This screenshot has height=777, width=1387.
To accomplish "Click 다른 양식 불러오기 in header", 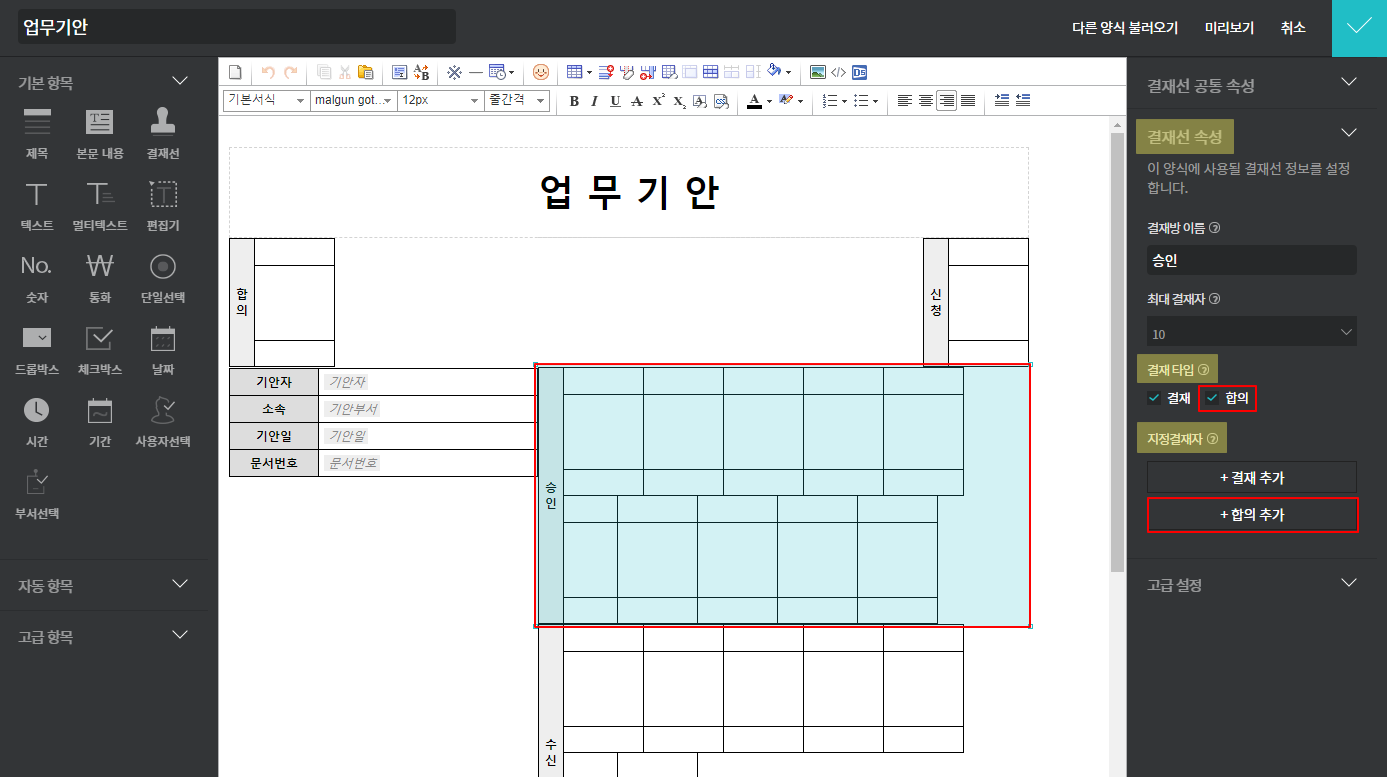I will (x=1124, y=28).
